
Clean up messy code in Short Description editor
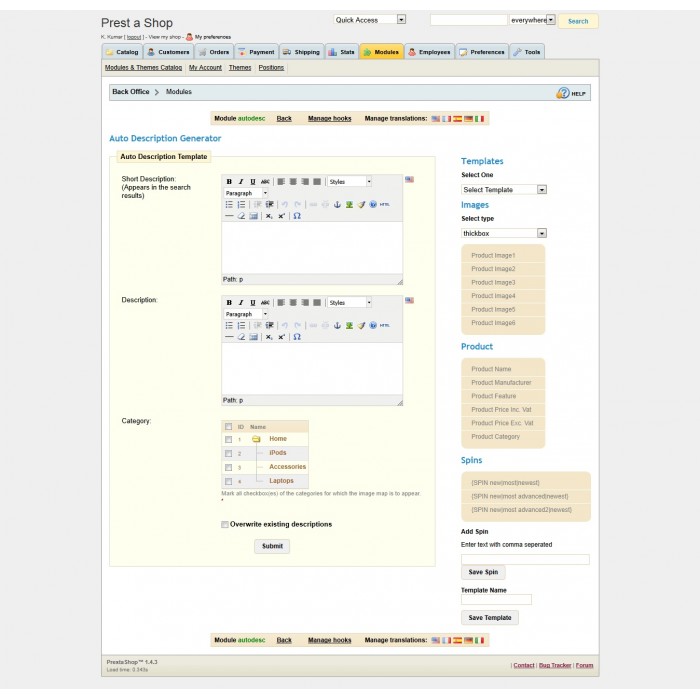coord(361,204)
